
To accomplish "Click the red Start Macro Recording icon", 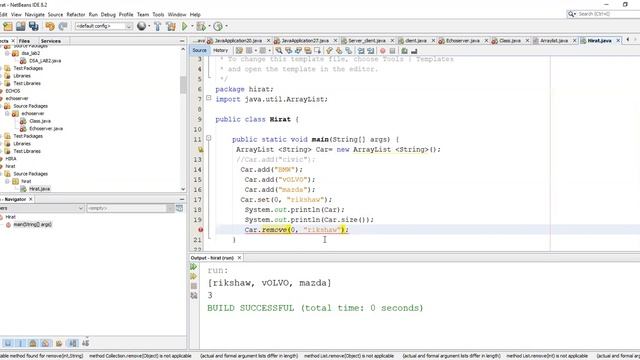I will [x=382, y=51].
